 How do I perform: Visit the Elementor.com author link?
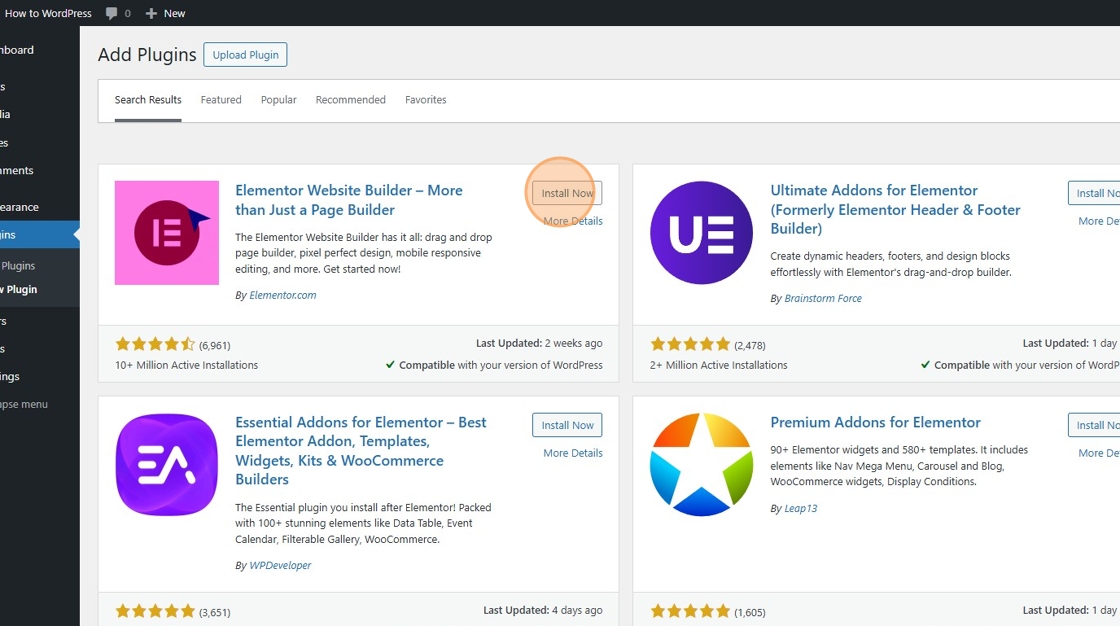pos(283,295)
